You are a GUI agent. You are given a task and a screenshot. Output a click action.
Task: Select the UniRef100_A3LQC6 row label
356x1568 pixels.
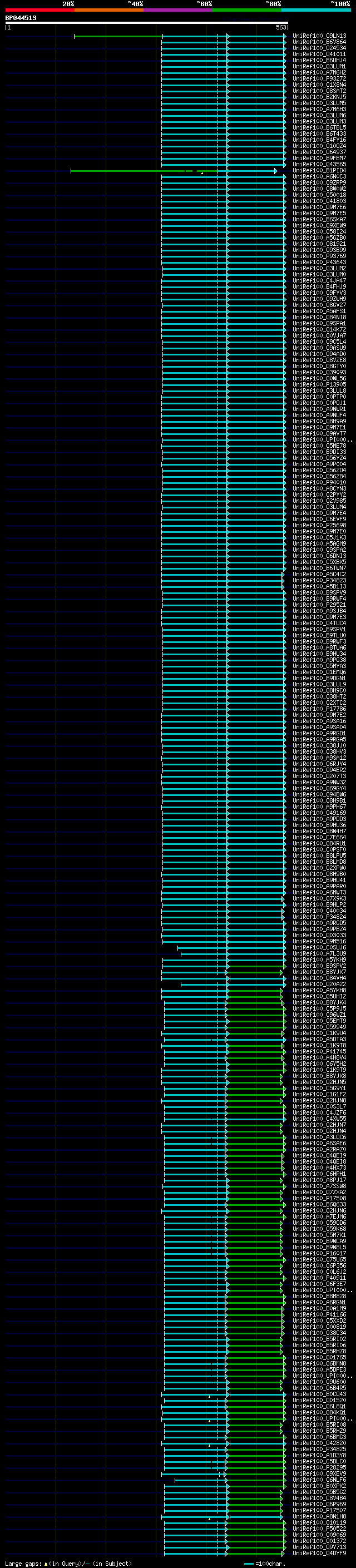[319, 1137]
